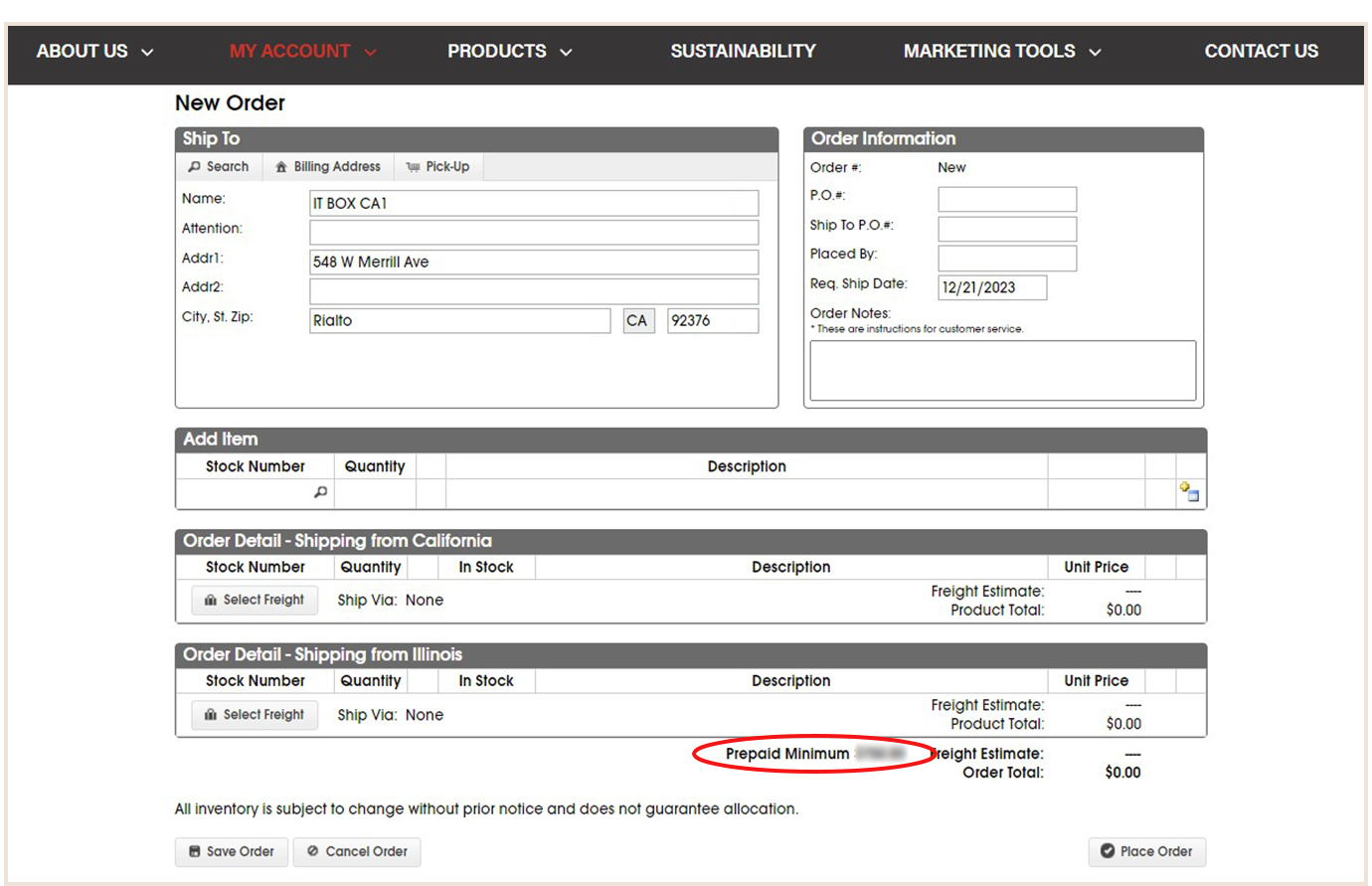Screen dimensions: 1372x886
Task: Click the checkmark icon on the Place Order button
Action: 1110,851
